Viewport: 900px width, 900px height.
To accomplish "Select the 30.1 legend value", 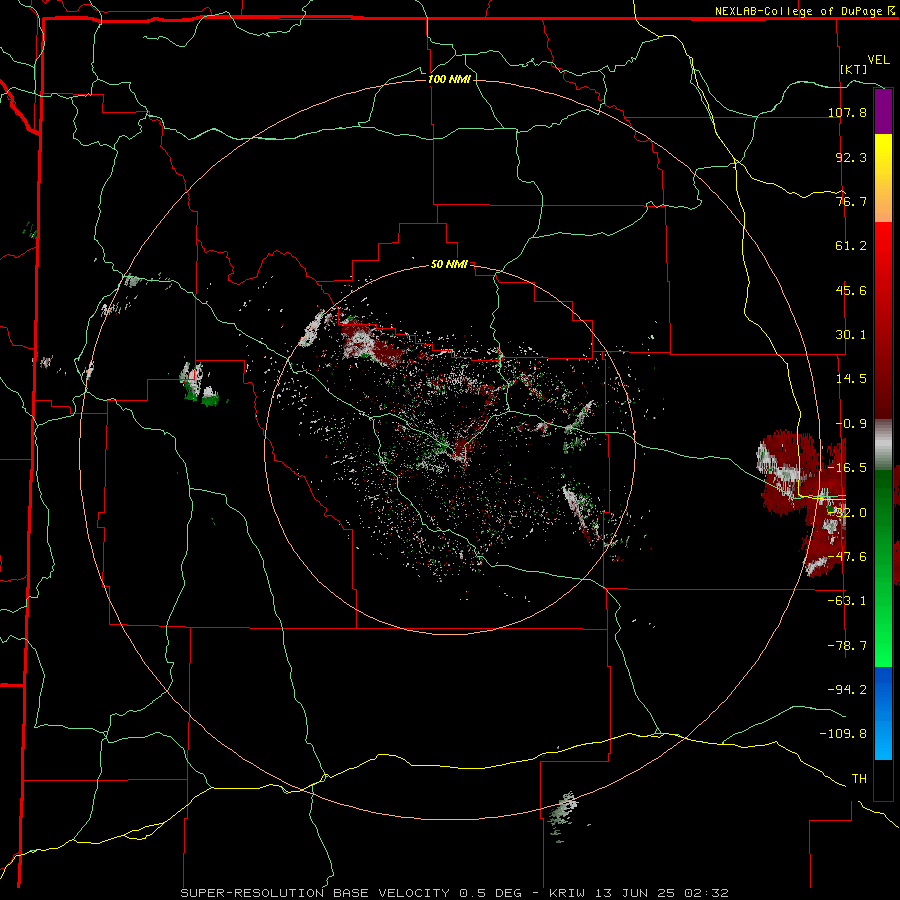I will click(x=851, y=335).
